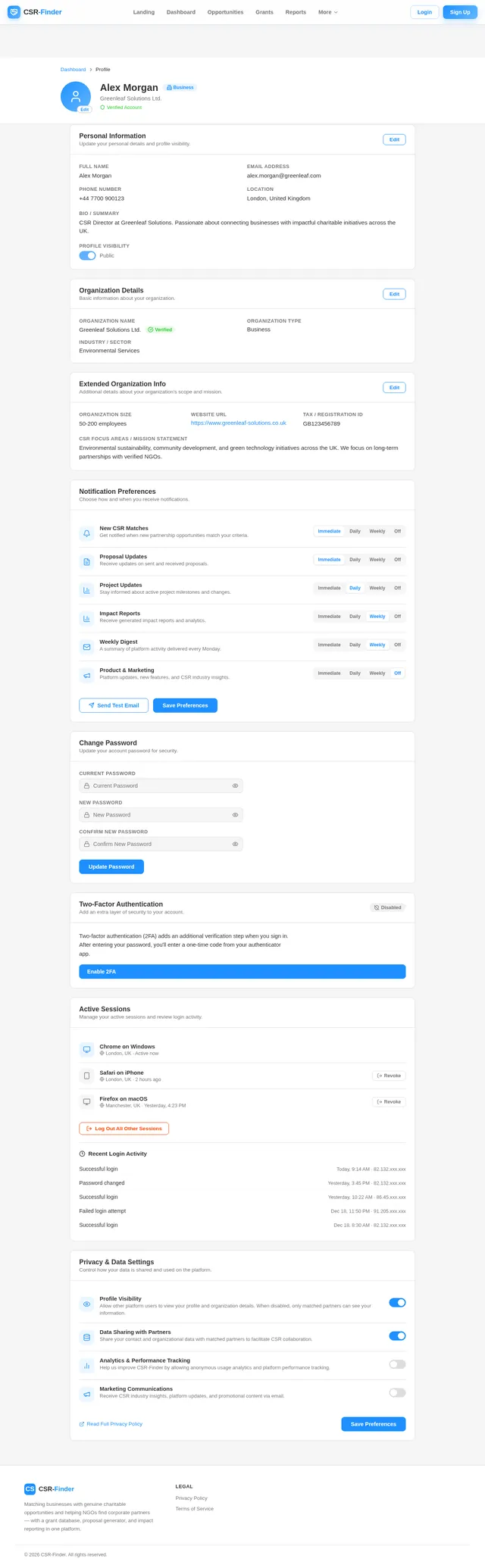Open the Opportunities navigation item
Screen dimensions: 485x1568
tap(225, 12)
